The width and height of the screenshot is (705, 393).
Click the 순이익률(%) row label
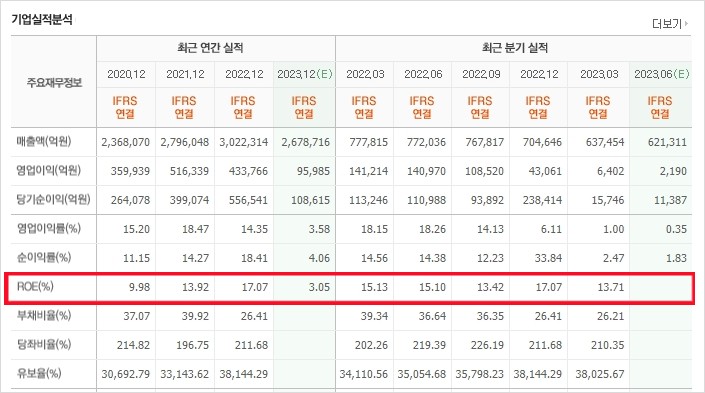(x=44, y=257)
